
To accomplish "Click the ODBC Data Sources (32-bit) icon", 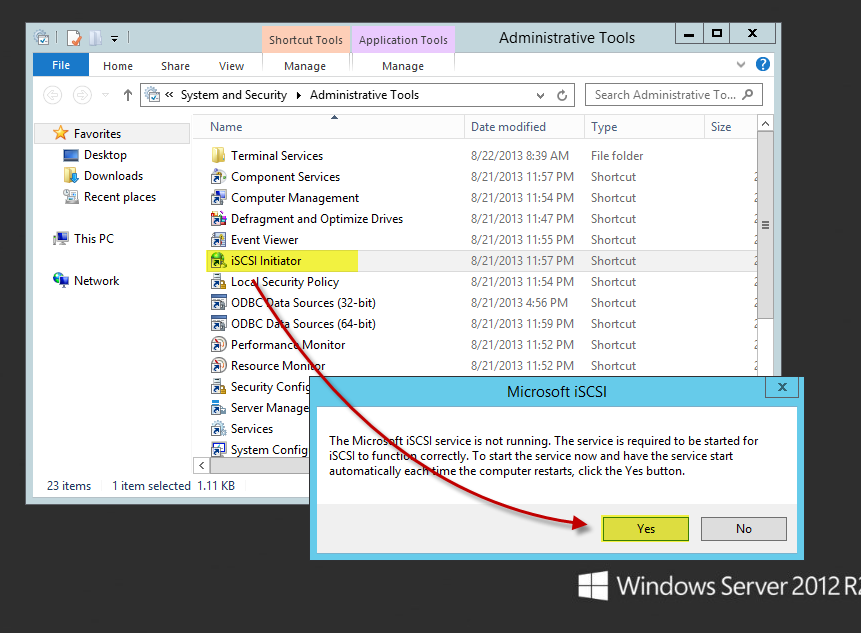I will [x=218, y=303].
